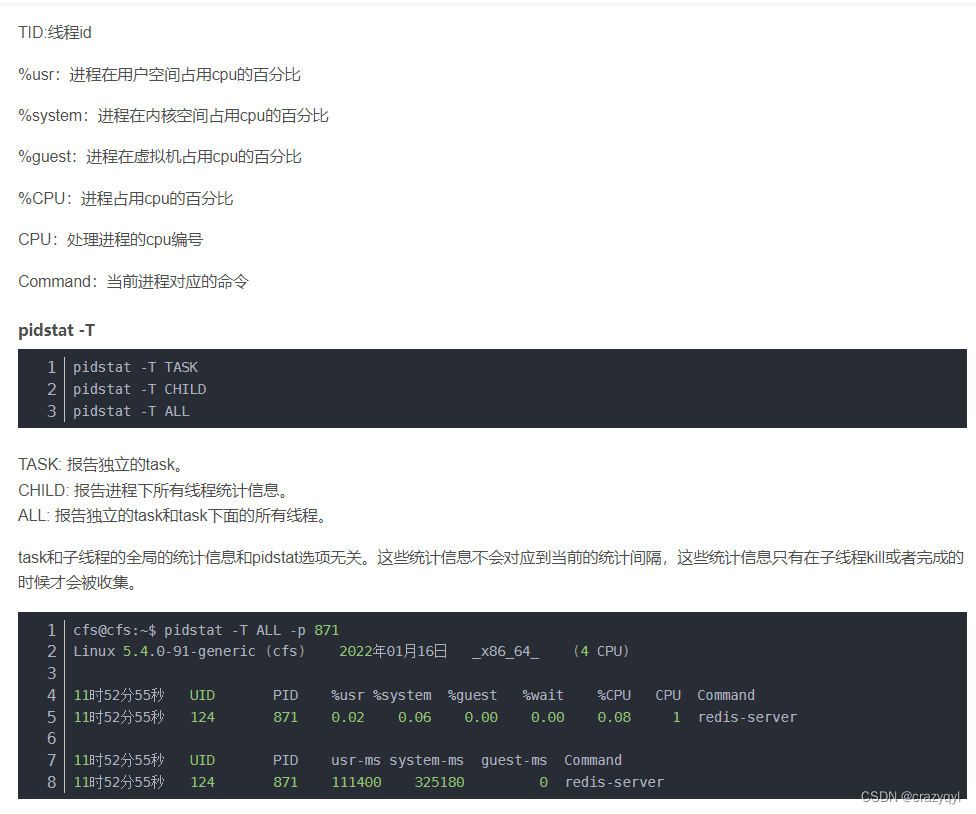This screenshot has height=814, width=976.
Task: Click the redis-server text in output
Action: [x=748, y=717]
